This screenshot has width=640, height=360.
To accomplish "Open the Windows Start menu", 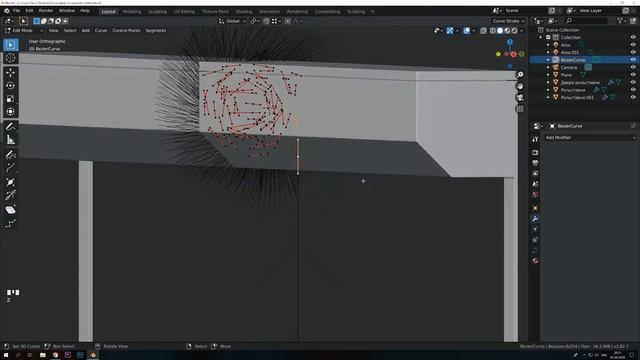I will [6, 355].
